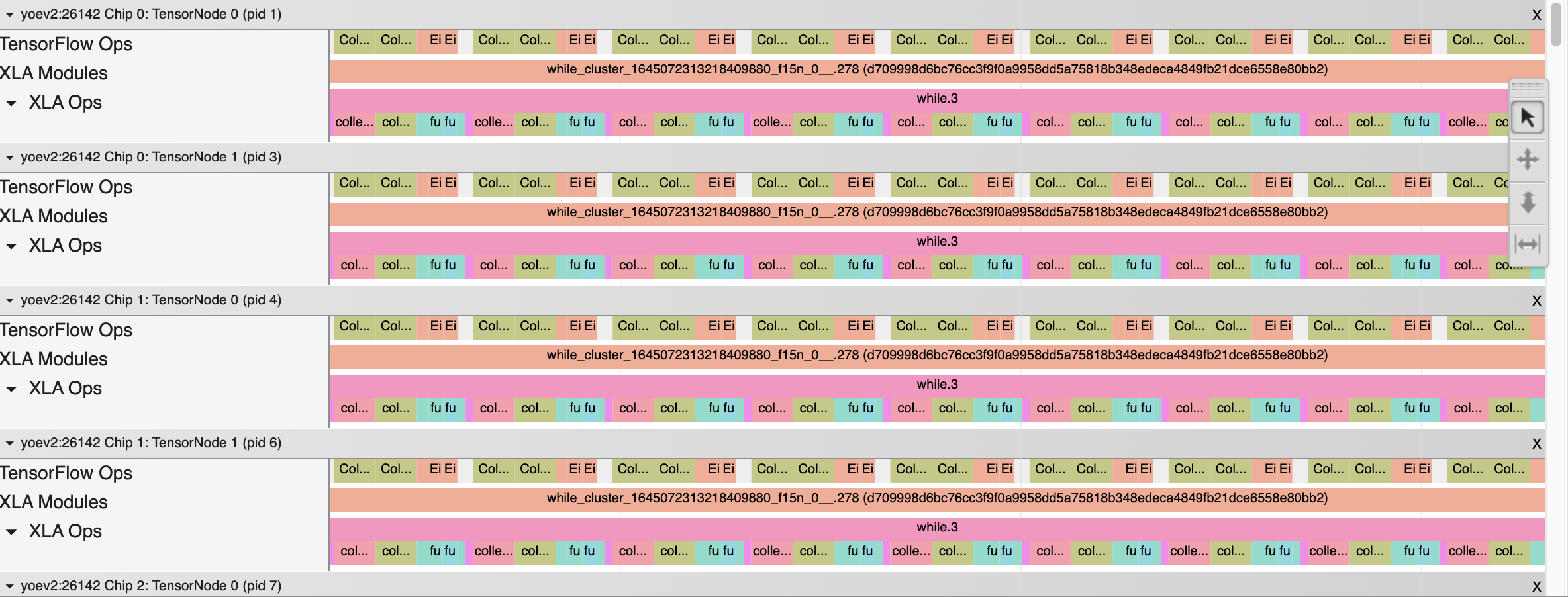Image resolution: width=1568 pixels, height=597 pixels.
Task: Select the pointer selection tool
Action: click(x=1528, y=118)
